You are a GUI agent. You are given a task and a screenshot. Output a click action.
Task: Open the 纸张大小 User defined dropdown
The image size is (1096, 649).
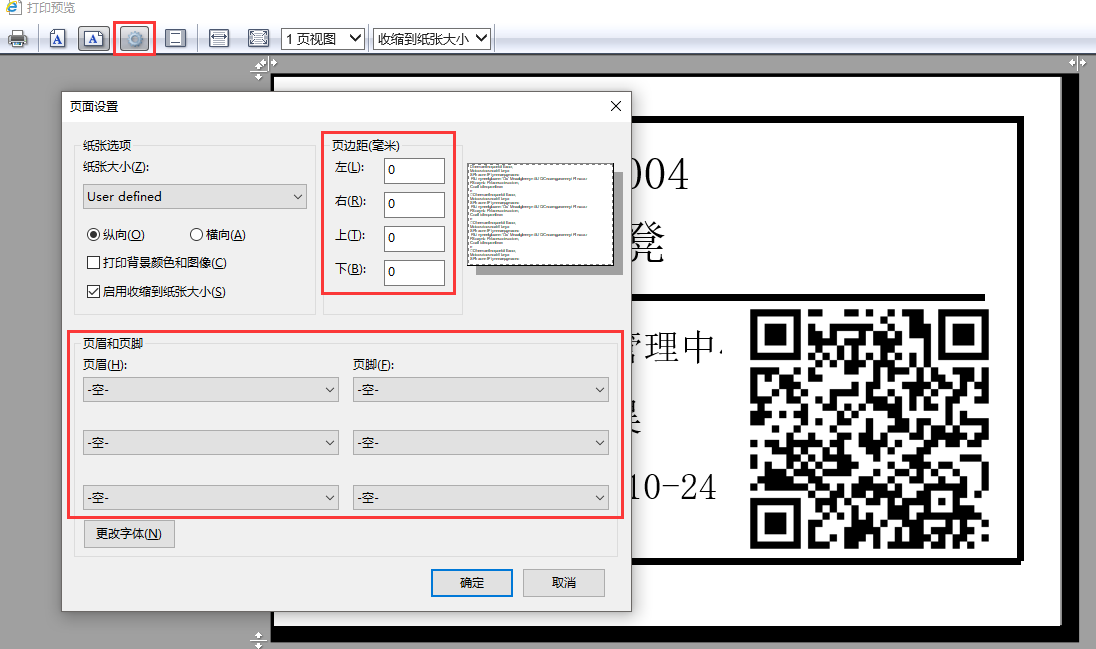[x=195, y=197]
